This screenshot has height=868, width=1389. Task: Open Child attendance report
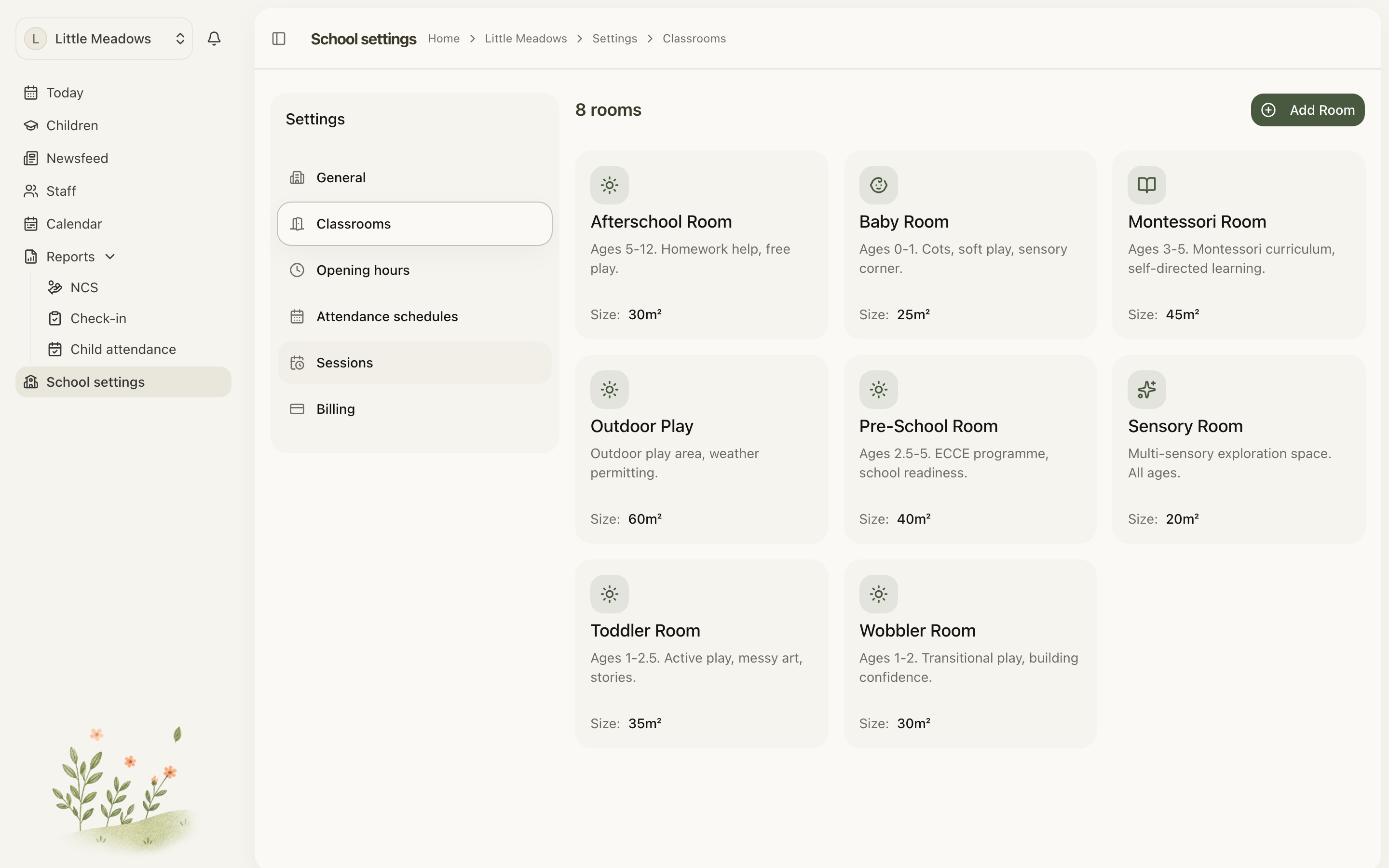tap(123, 349)
